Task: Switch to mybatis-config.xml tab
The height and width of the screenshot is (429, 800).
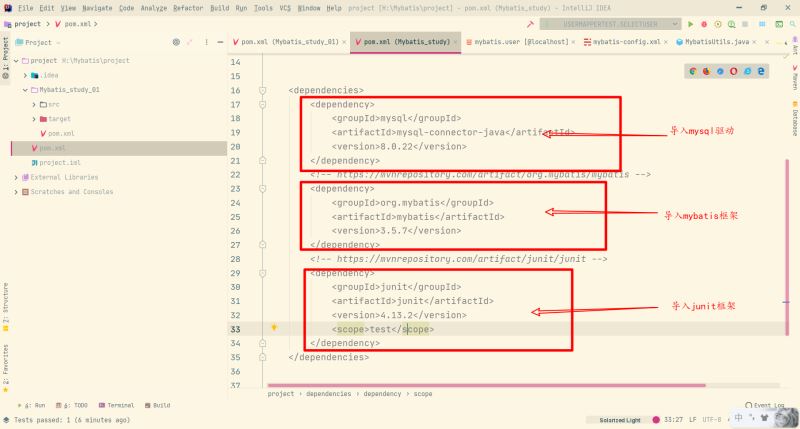Action: coord(626,42)
